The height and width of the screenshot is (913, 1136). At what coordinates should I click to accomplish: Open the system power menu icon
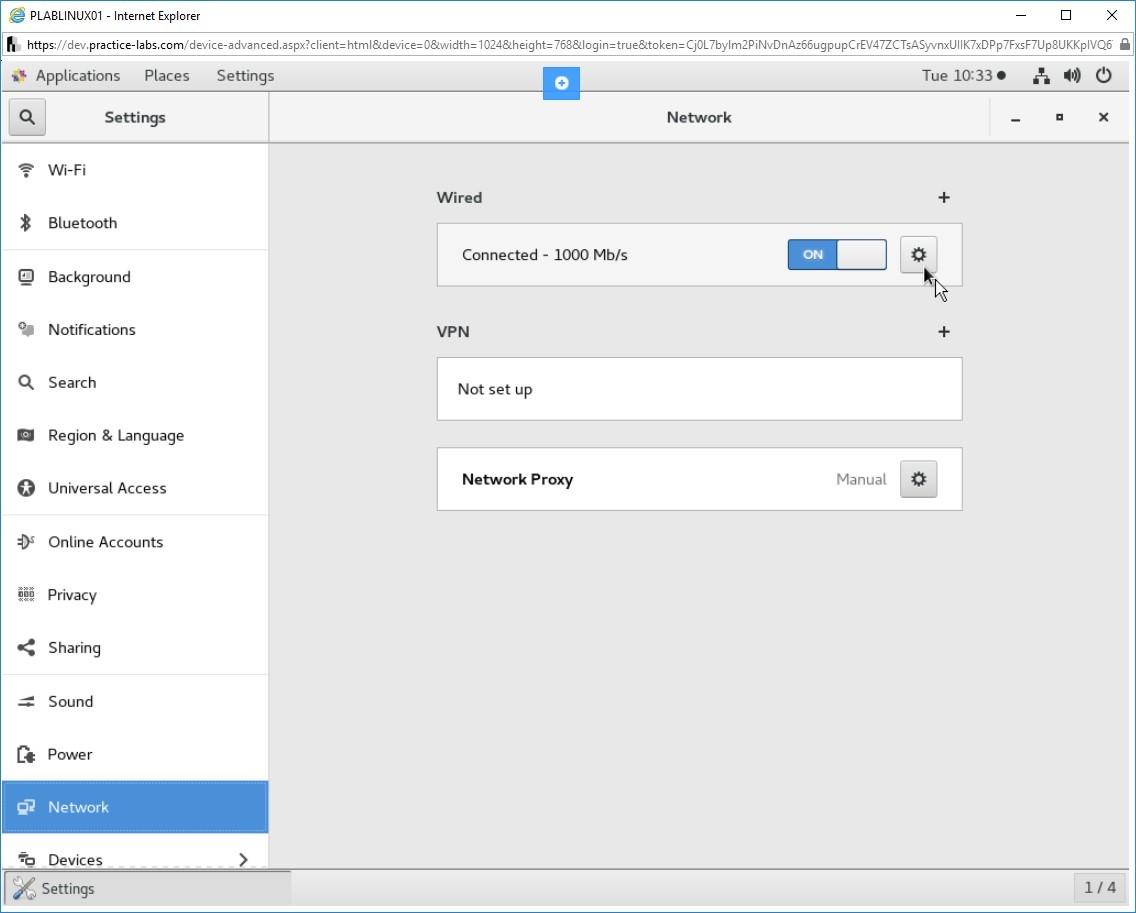coord(1104,75)
